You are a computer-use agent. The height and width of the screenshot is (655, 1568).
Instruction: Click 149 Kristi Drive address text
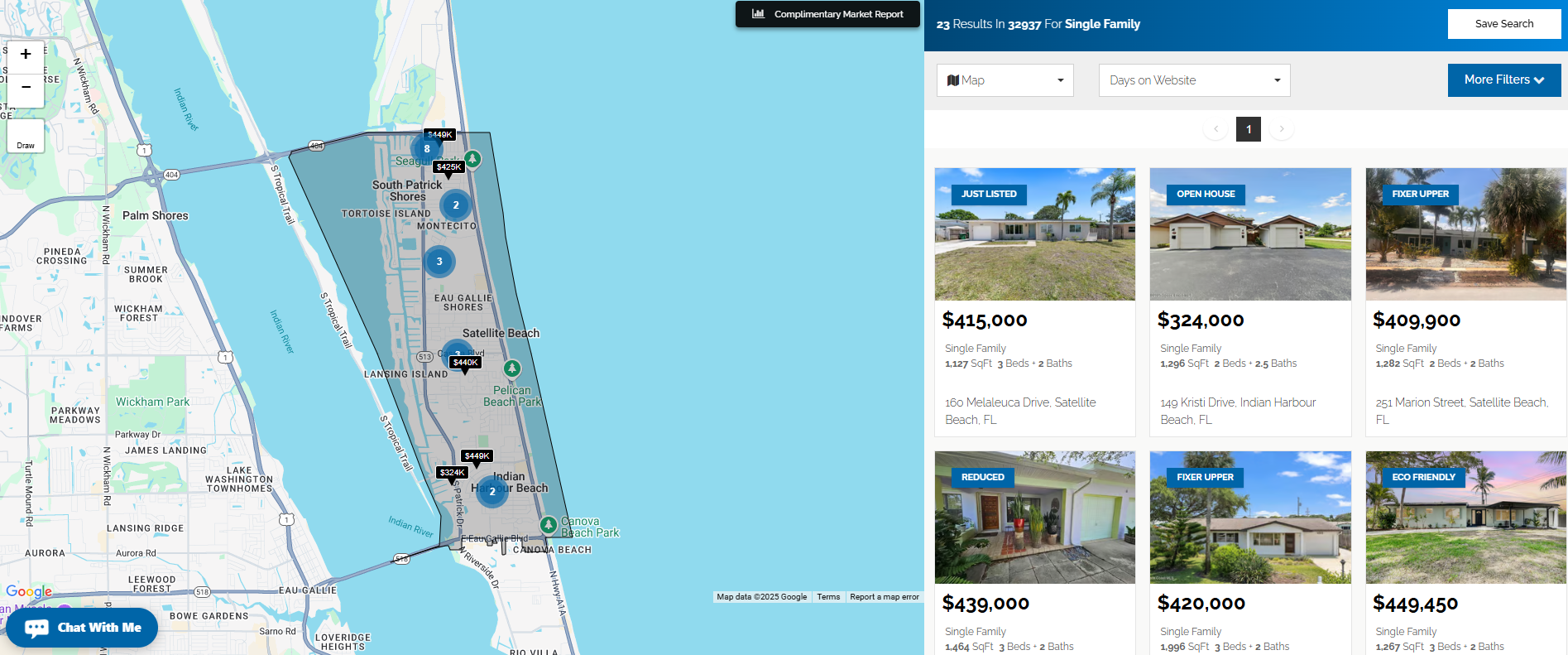point(1238,412)
